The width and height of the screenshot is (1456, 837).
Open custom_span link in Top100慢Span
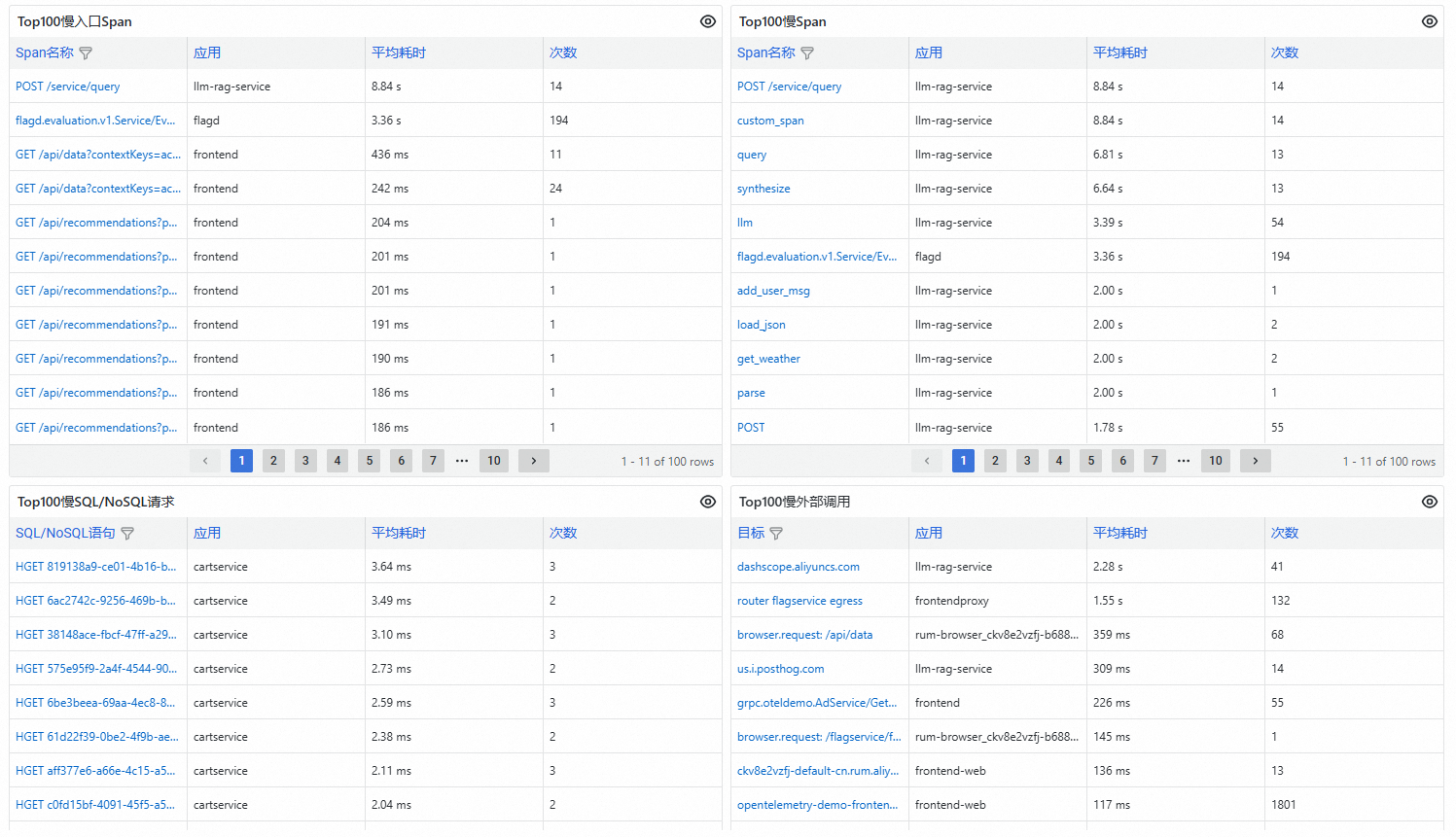click(770, 121)
